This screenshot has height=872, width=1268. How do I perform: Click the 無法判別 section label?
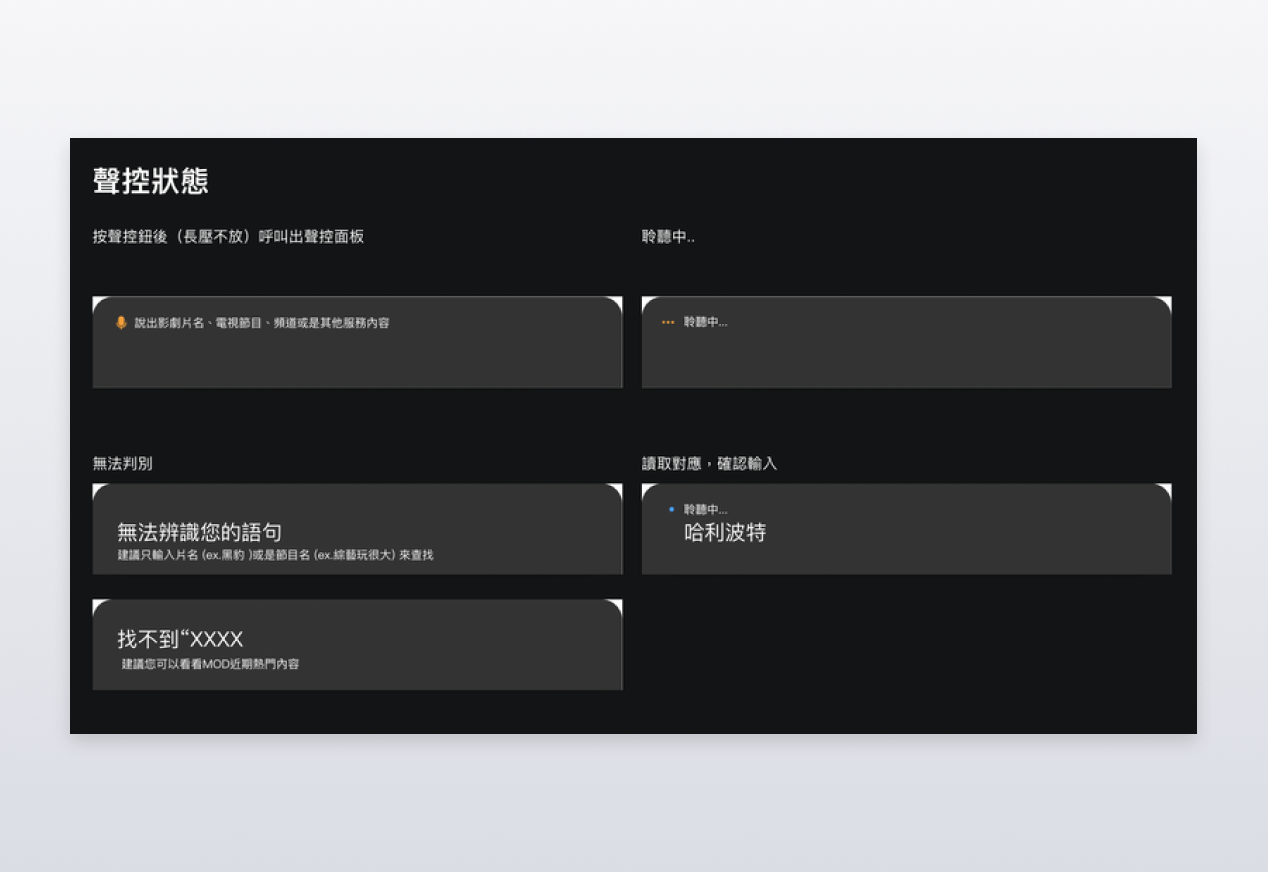122,464
